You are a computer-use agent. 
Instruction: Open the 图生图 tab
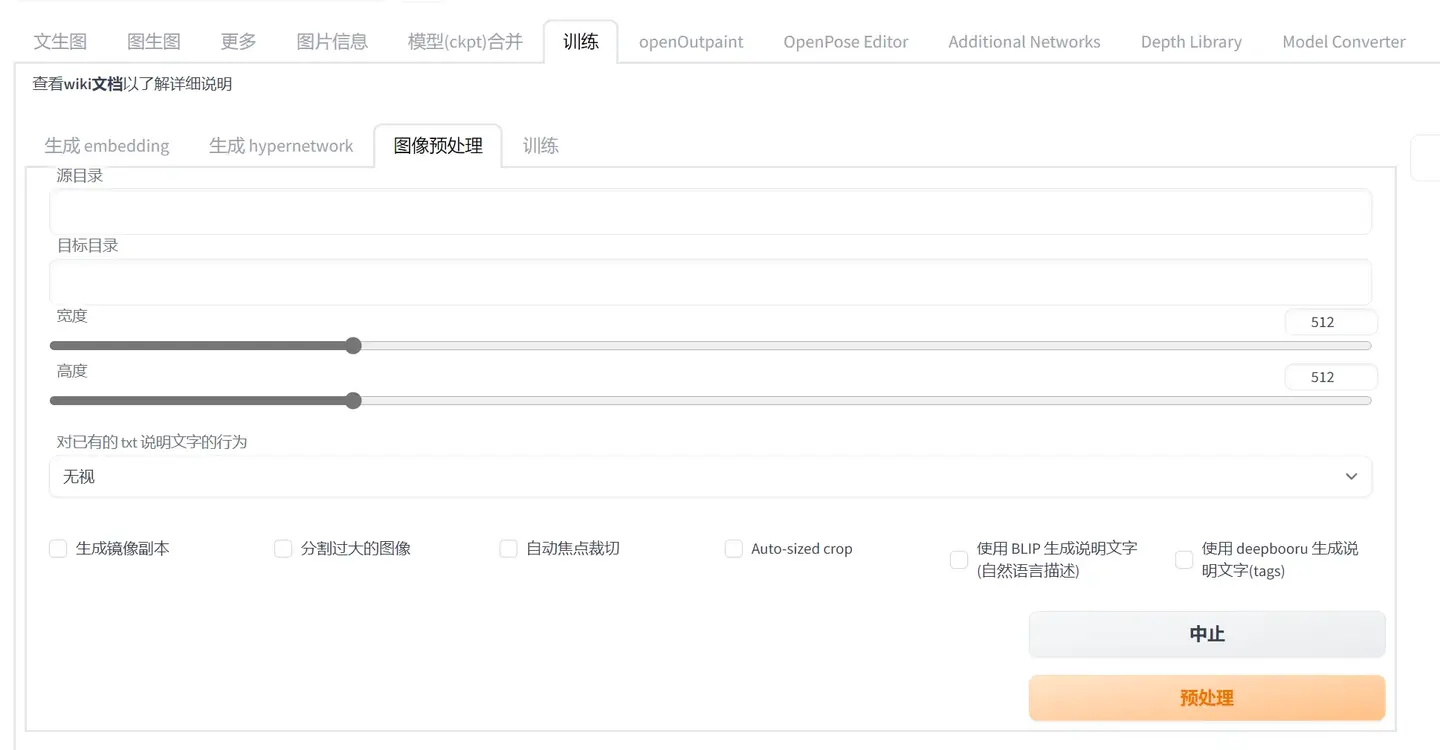coord(154,42)
